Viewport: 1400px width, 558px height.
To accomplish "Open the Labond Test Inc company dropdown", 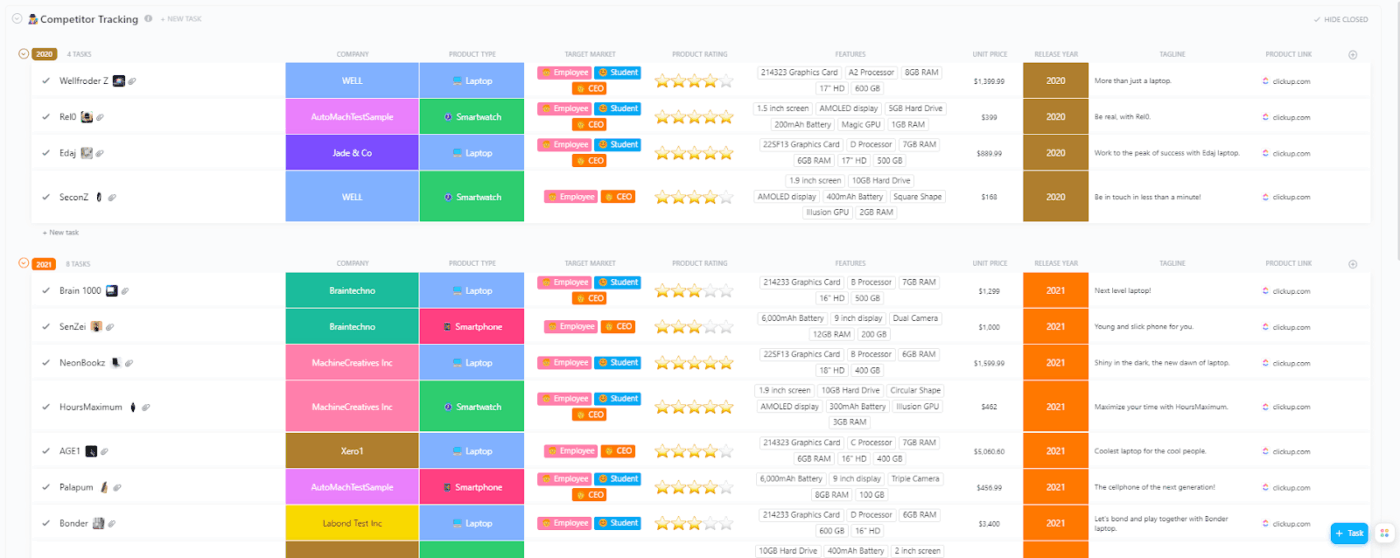I will coord(352,523).
